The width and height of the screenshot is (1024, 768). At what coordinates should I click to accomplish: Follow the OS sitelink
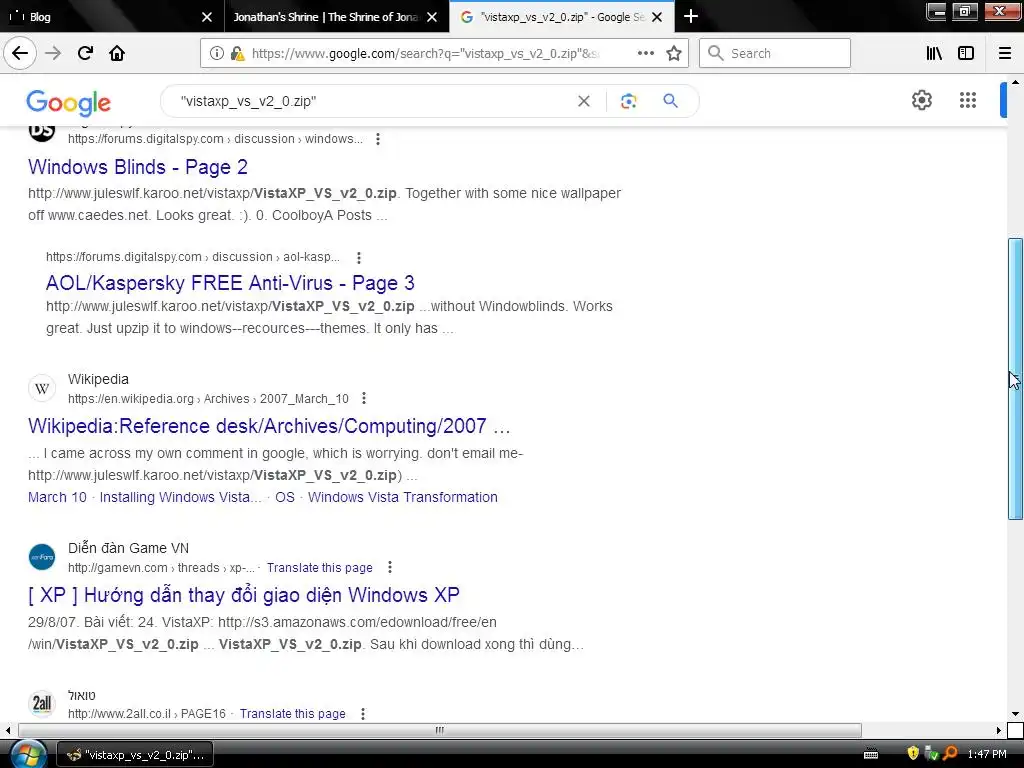click(x=285, y=497)
